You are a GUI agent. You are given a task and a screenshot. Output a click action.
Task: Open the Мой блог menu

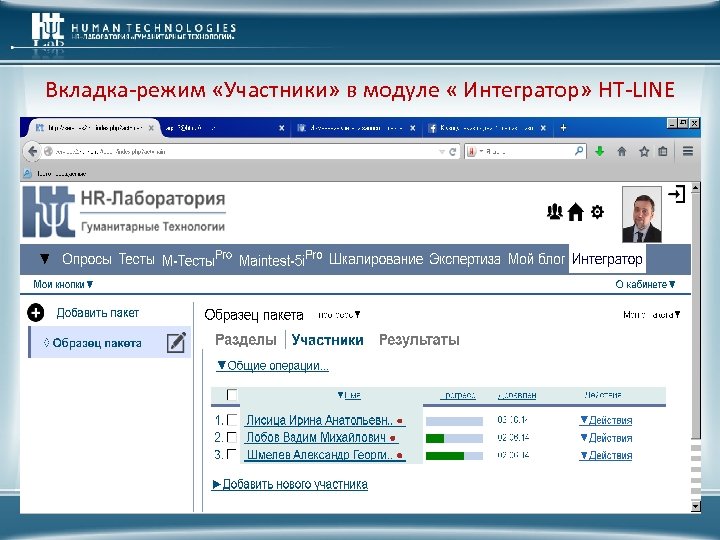point(536,259)
